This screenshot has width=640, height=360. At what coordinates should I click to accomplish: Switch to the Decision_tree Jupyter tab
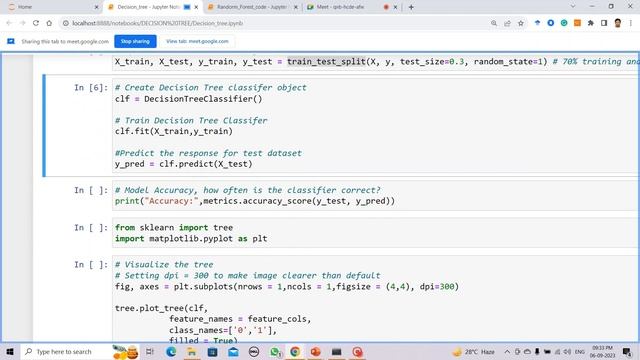tap(152, 7)
